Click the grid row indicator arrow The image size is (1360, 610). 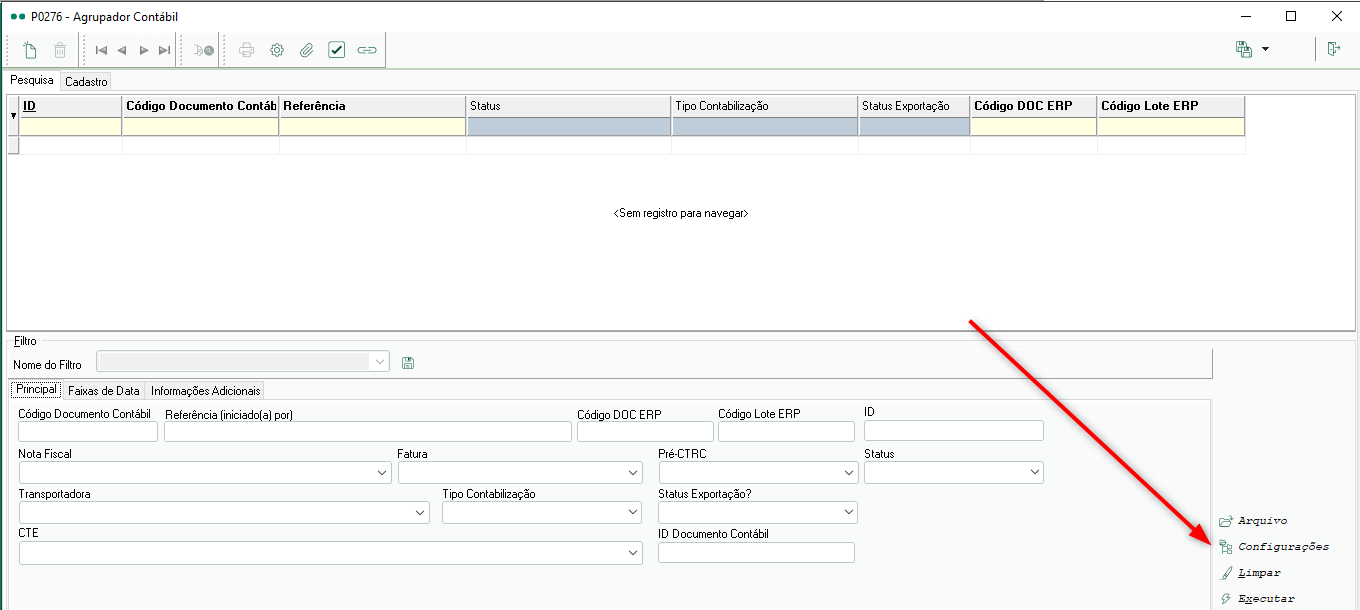coord(13,116)
